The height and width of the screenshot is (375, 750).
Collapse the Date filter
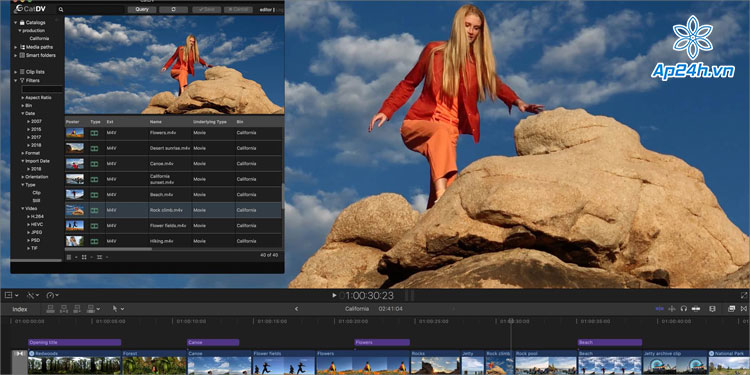point(22,113)
